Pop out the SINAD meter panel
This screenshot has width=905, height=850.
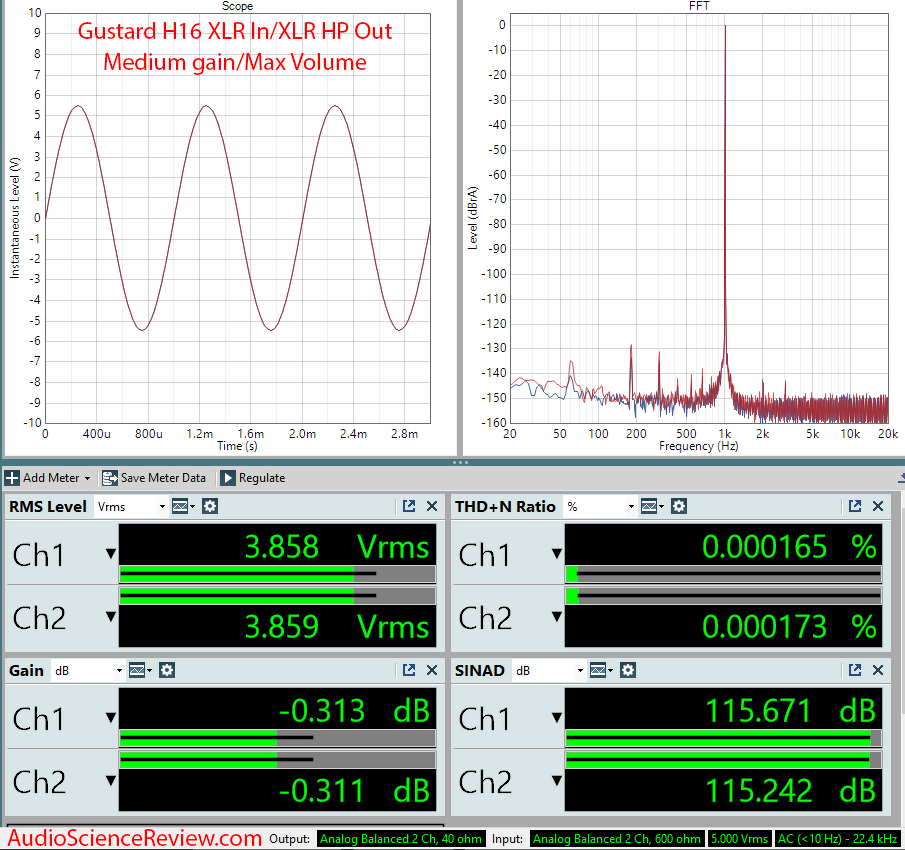coord(855,670)
